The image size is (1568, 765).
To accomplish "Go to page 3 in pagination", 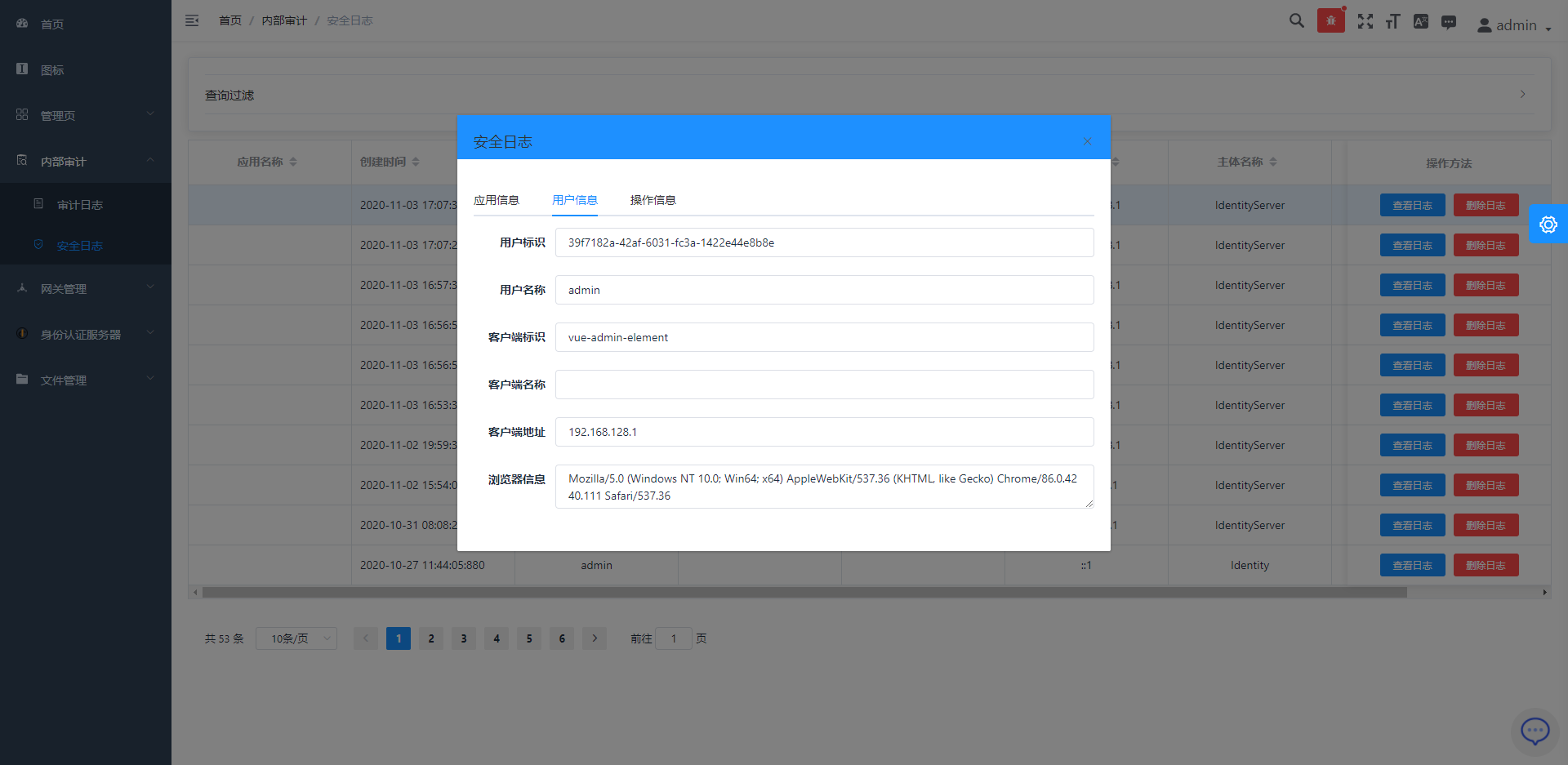I will (464, 638).
